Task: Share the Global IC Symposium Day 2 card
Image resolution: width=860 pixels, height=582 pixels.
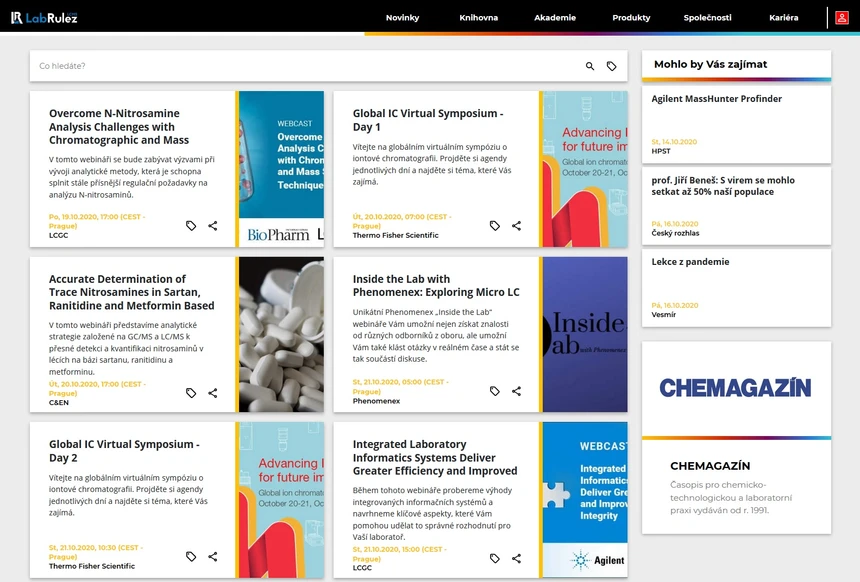Action: click(x=213, y=556)
